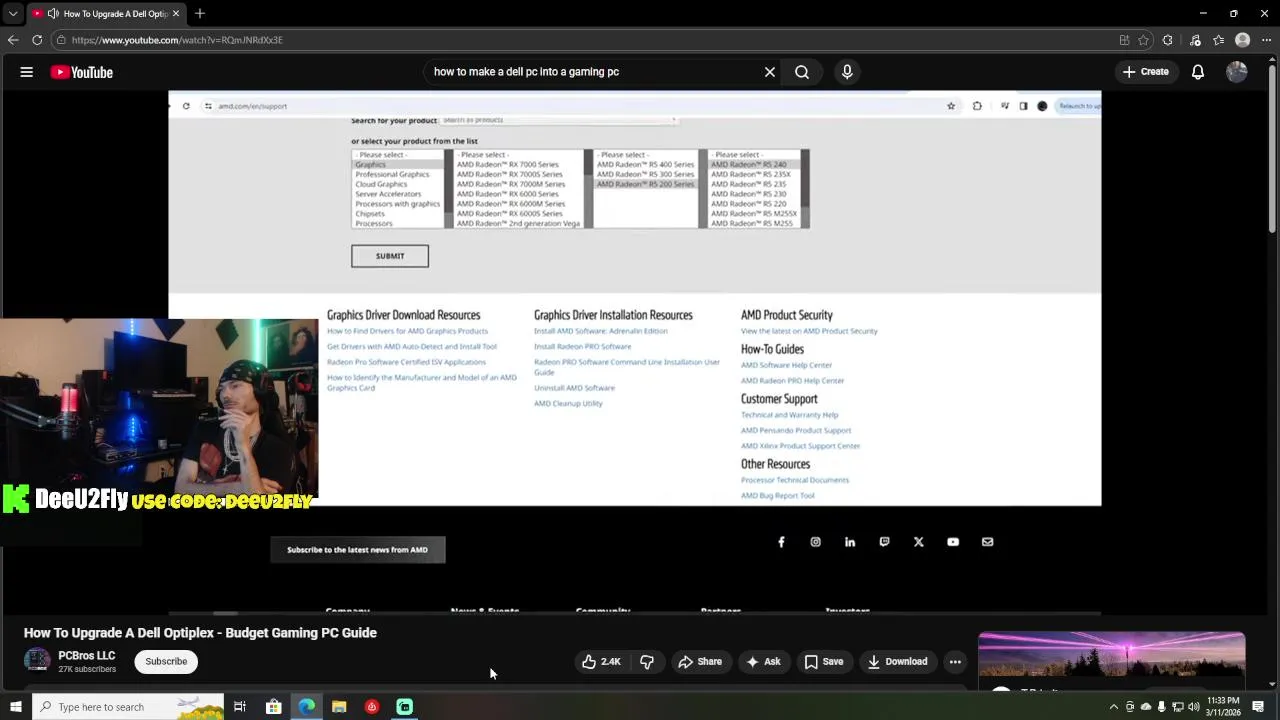Open File Explorer from taskbar
1280x720 pixels.
(339, 707)
